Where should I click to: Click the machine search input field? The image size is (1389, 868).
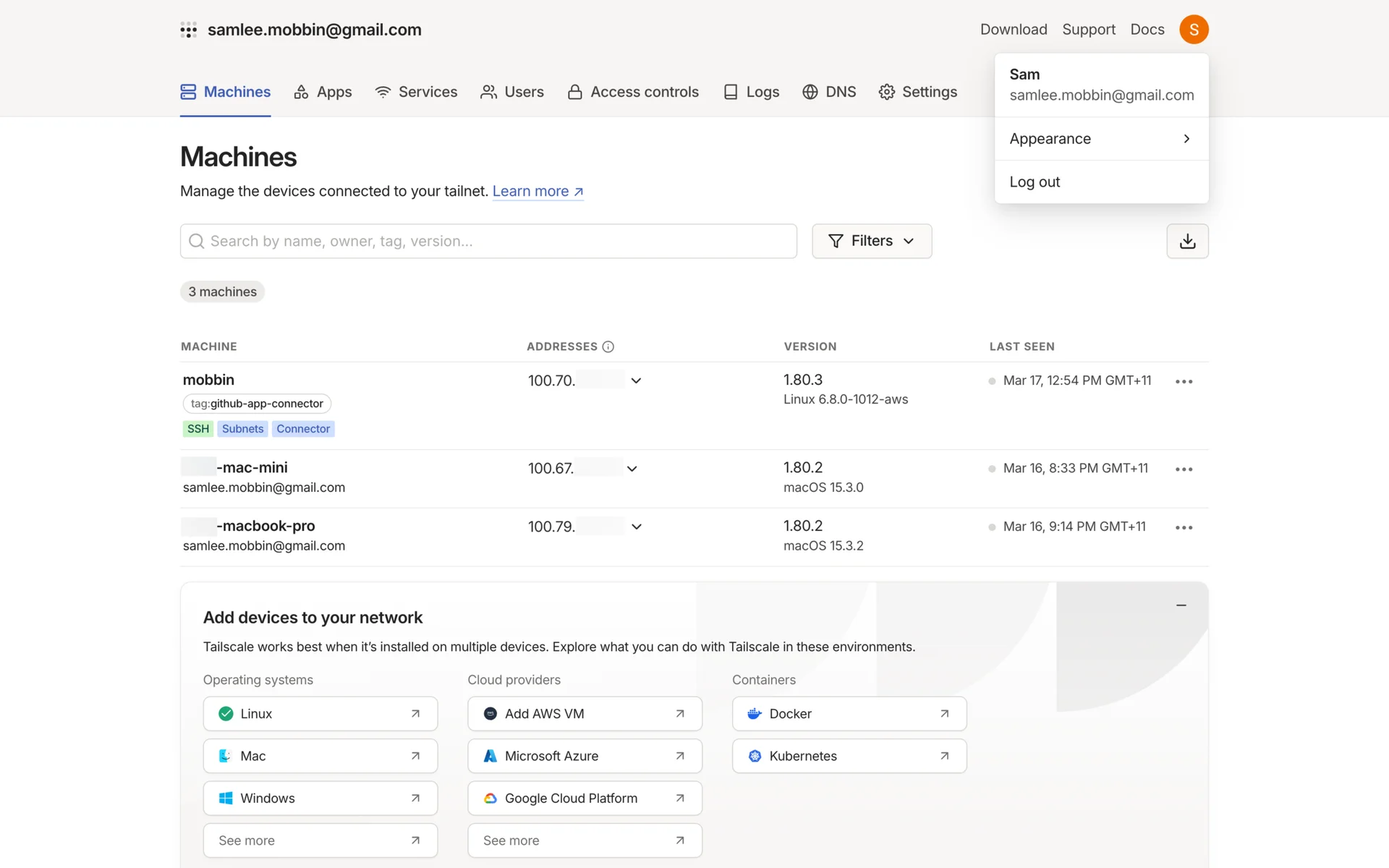pyautogui.click(x=488, y=241)
